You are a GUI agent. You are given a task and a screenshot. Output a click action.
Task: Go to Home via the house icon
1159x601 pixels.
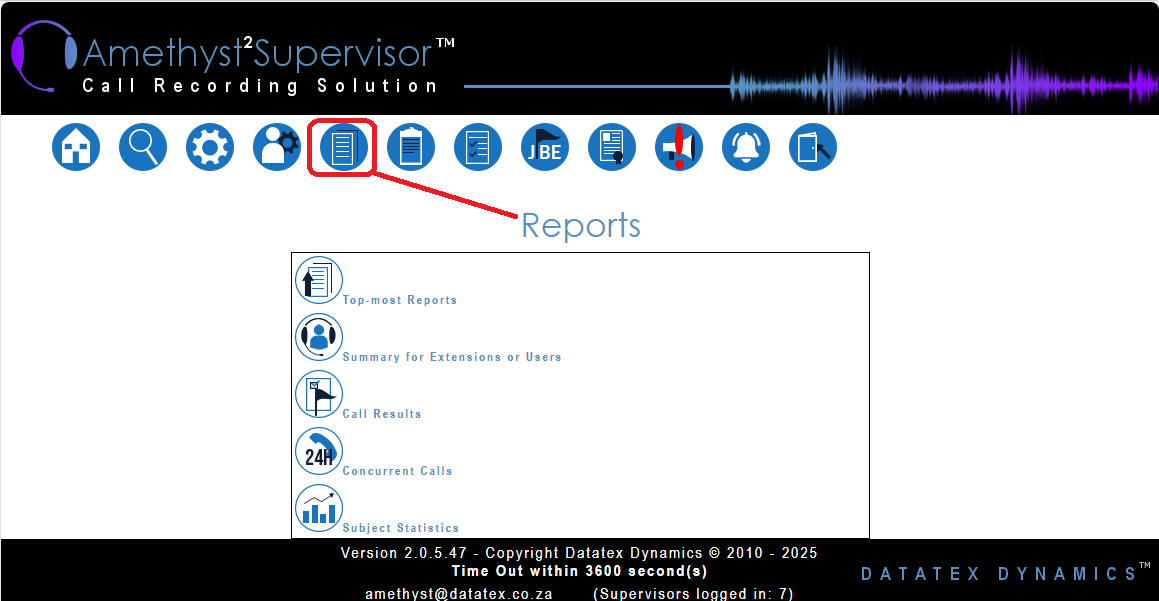tap(76, 148)
